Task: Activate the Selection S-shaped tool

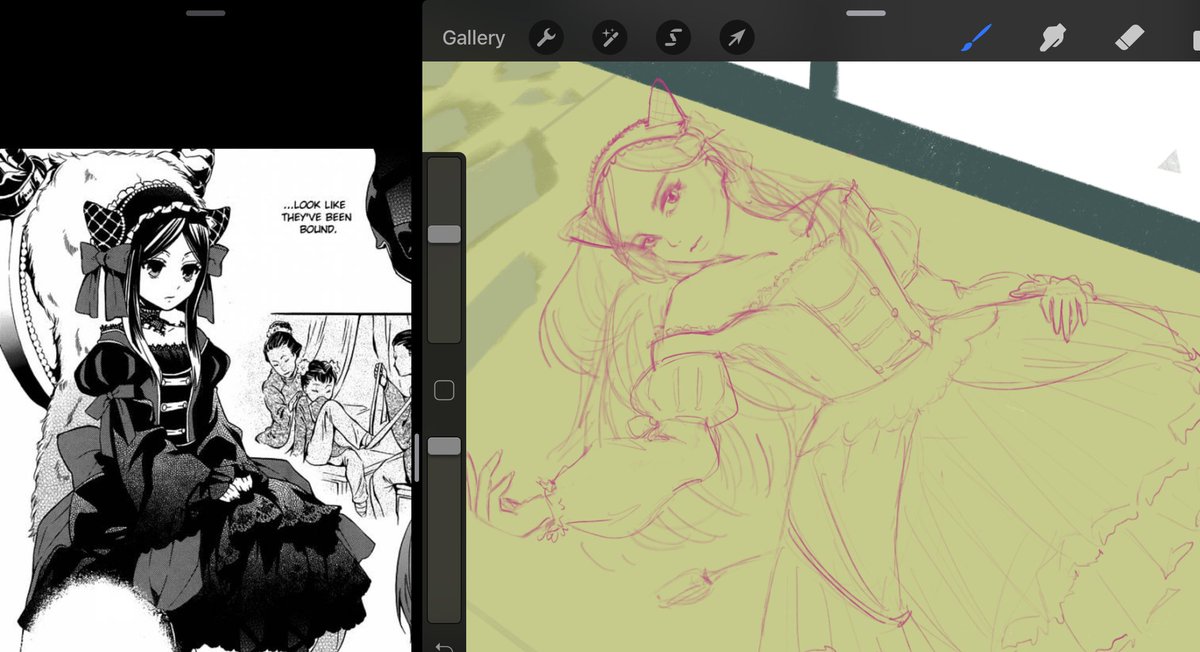Action: pyautogui.click(x=673, y=38)
